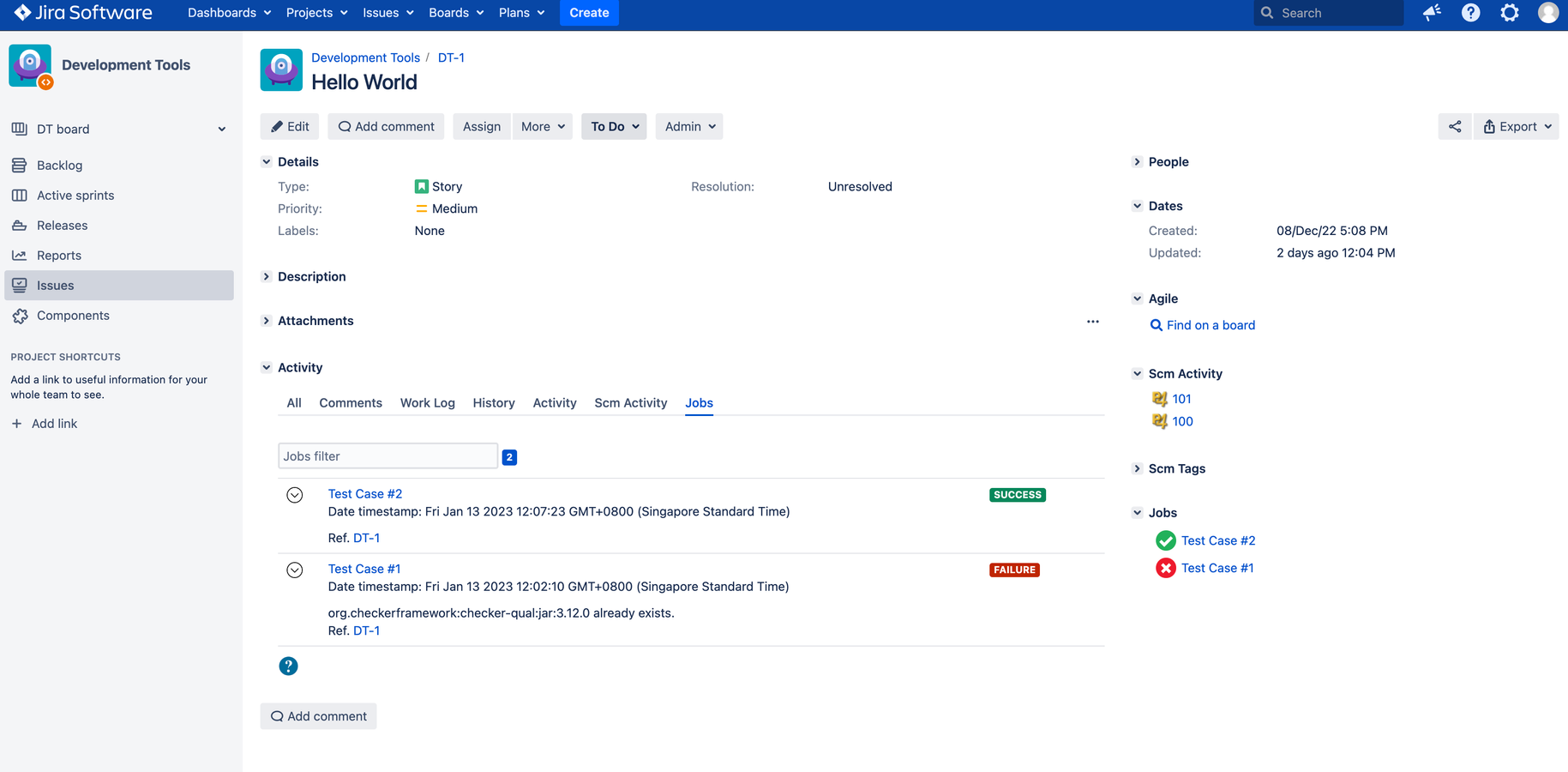Click the Story type icon
The height and width of the screenshot is (772, 1568).
(421, 186)
